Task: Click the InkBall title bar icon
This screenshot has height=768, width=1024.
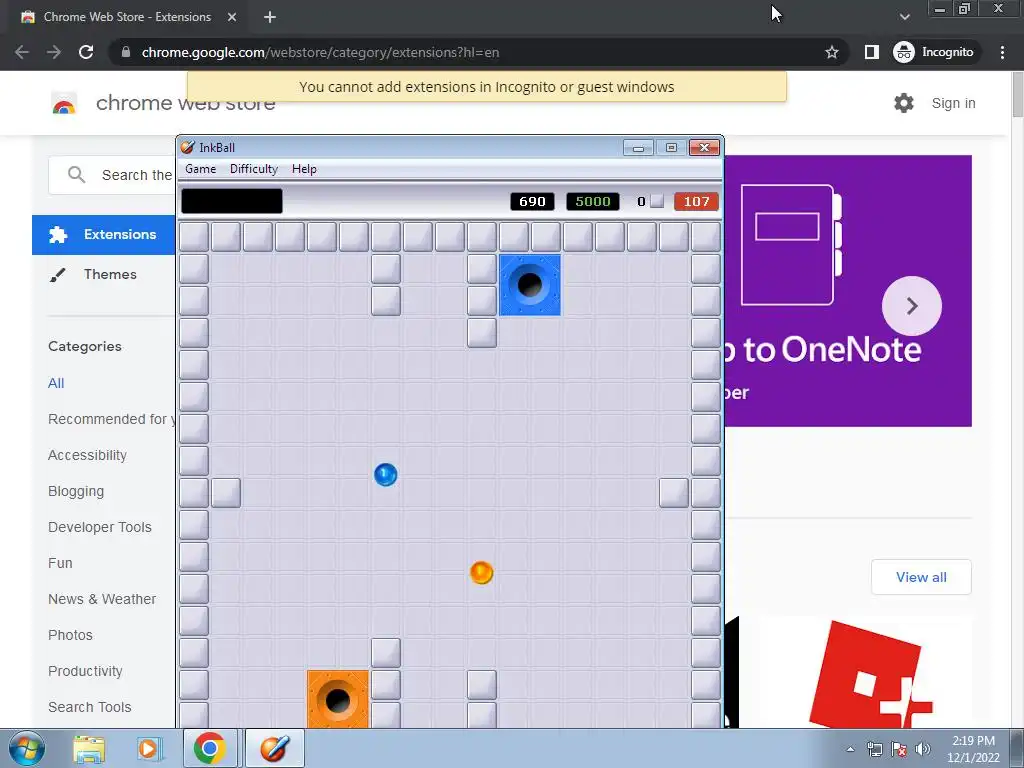Action: (x=187, y=148)
